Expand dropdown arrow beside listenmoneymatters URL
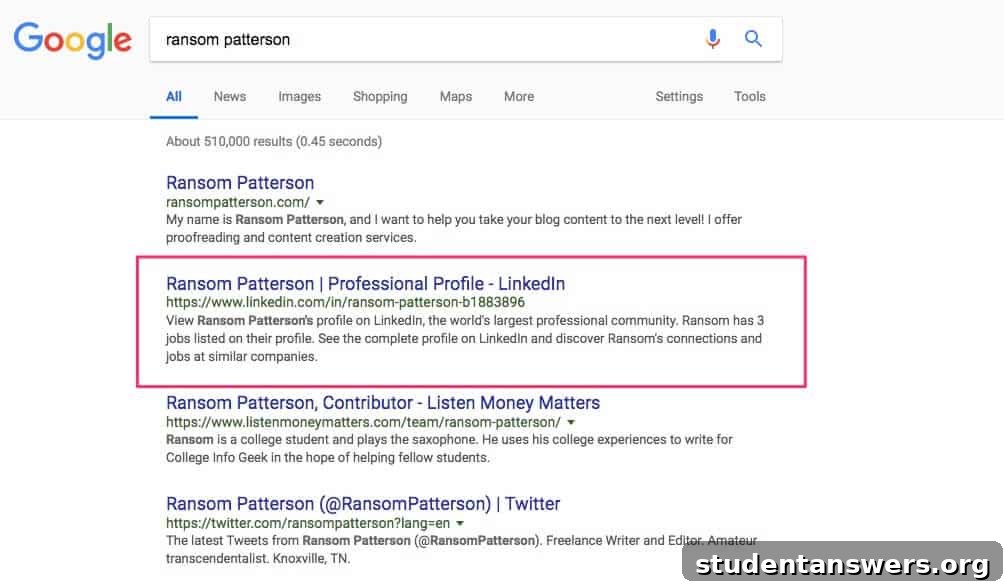Viewport: 1004px width, 588px height. coord(571,422)
